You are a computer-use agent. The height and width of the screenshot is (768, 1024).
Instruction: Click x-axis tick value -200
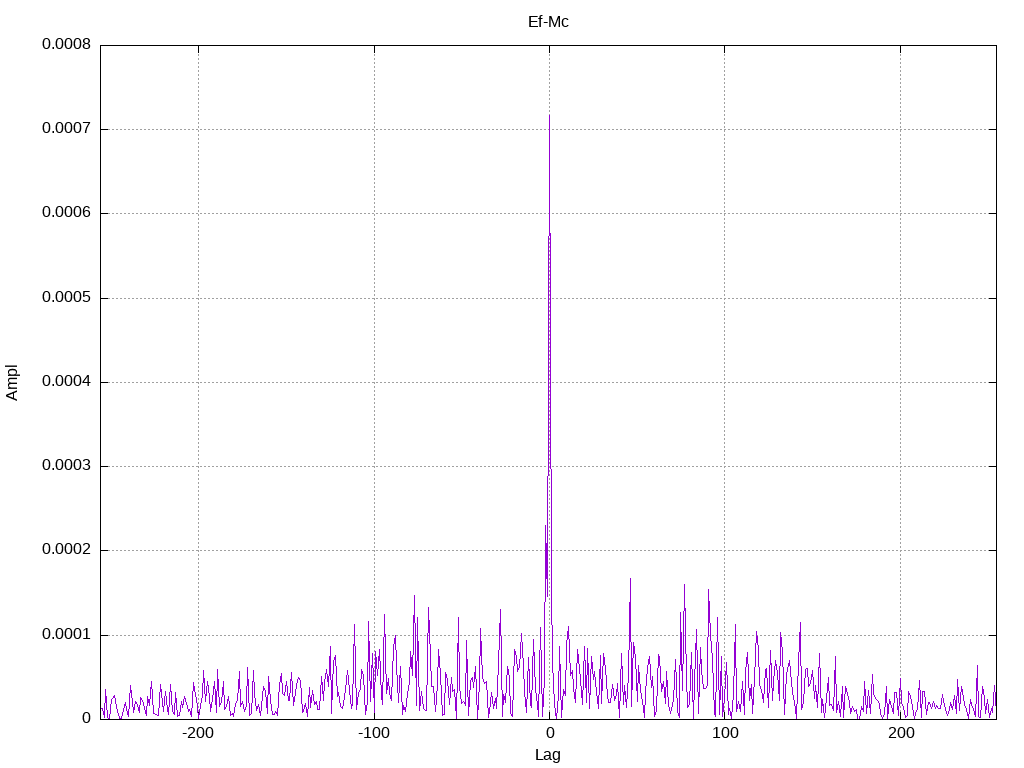tap(198, 733)
